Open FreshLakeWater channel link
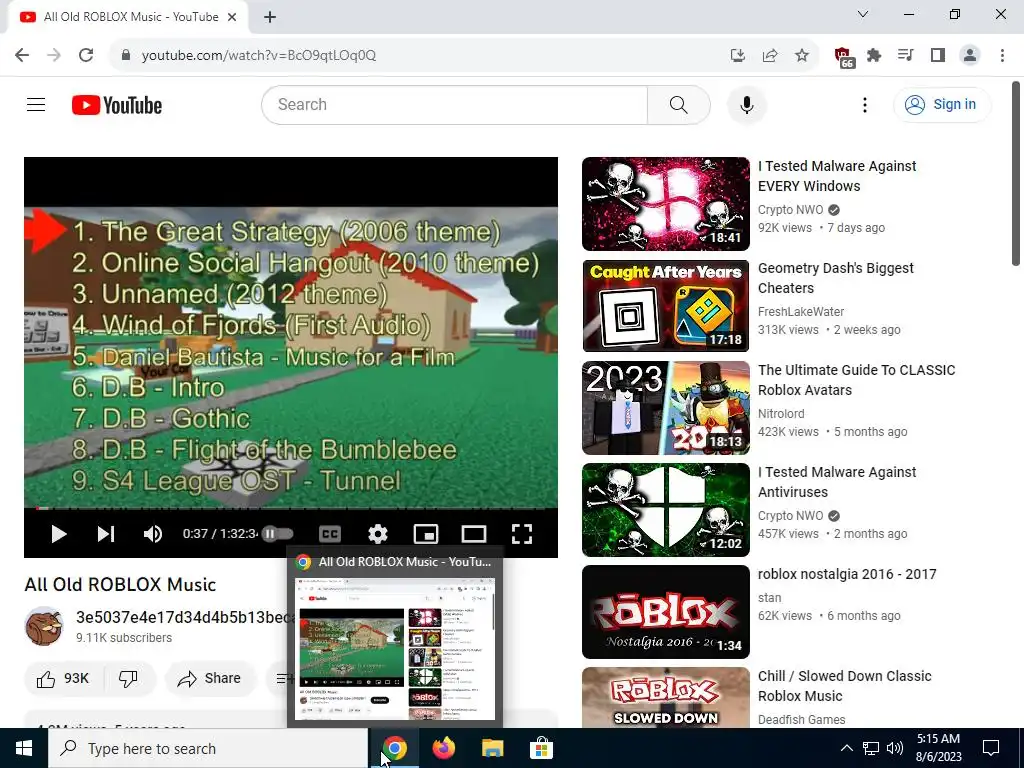 click(x=801, y=312)
